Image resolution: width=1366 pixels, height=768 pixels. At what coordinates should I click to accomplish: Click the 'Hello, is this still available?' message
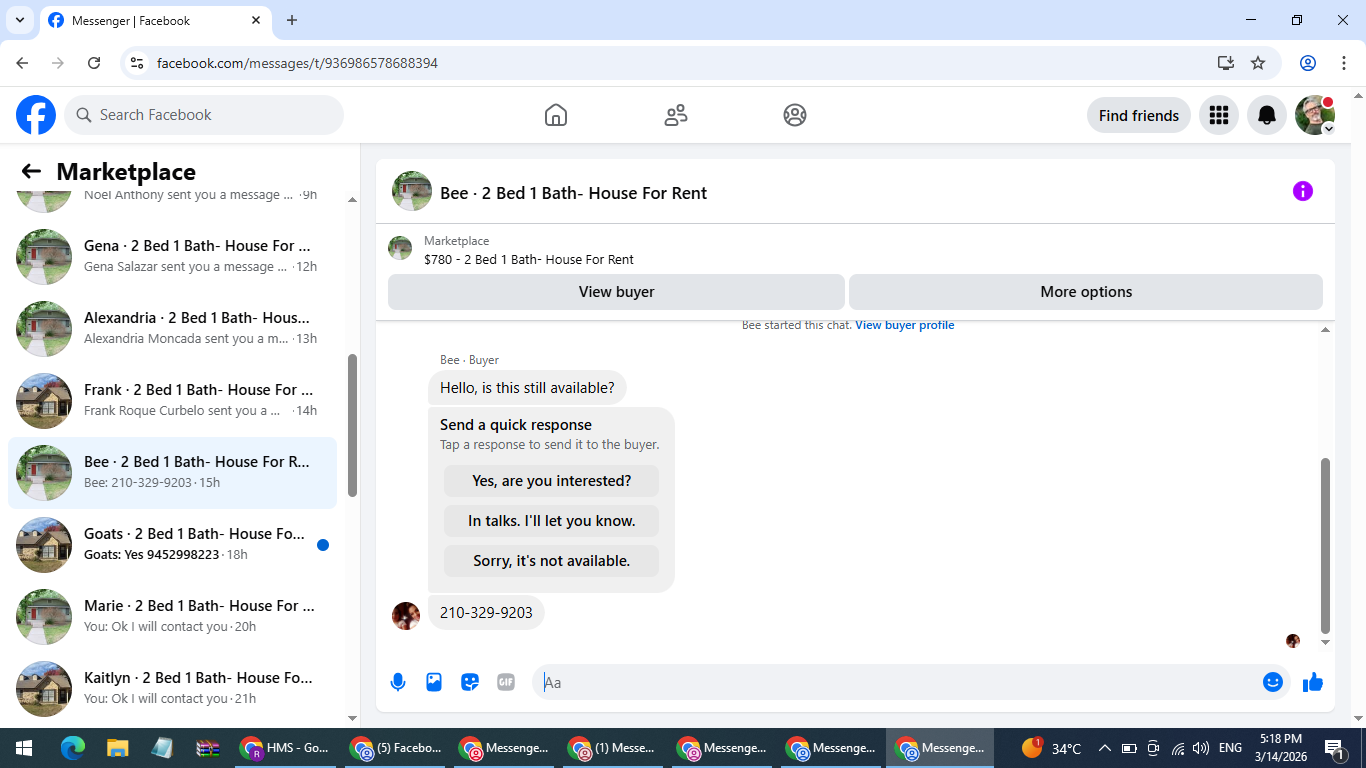click(x=527, y=388)
